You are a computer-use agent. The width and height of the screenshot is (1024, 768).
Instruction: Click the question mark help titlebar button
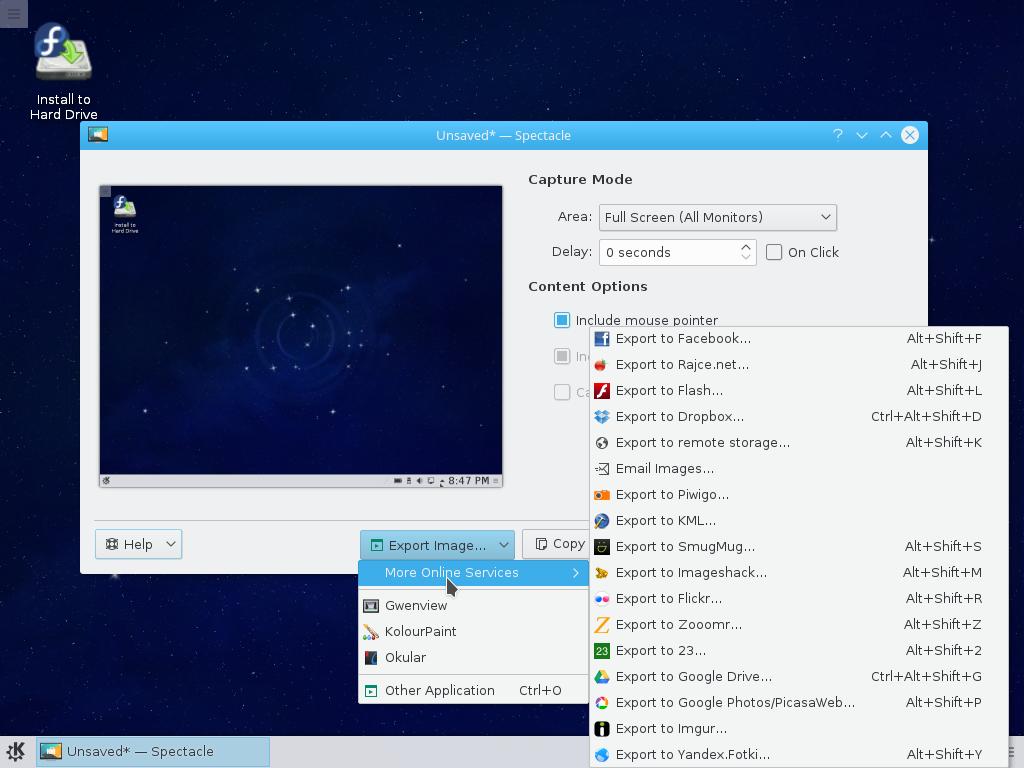coord(838,135)
